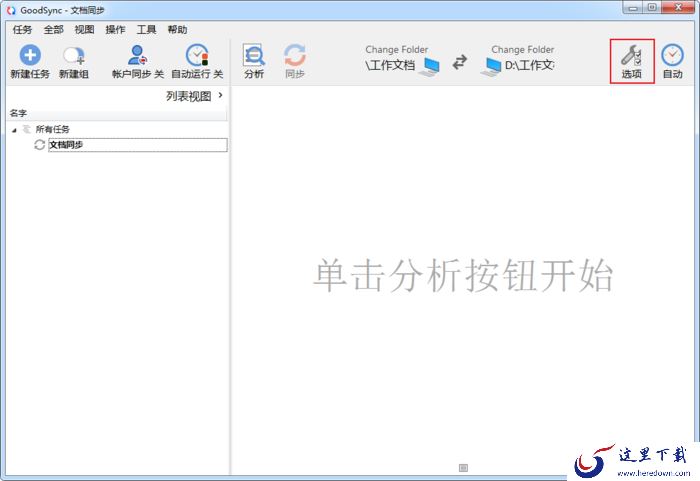Click the New Job (新建任务) icon
Image resolution: width=700 pixels, height=481 pixels.
coord(30,55)
